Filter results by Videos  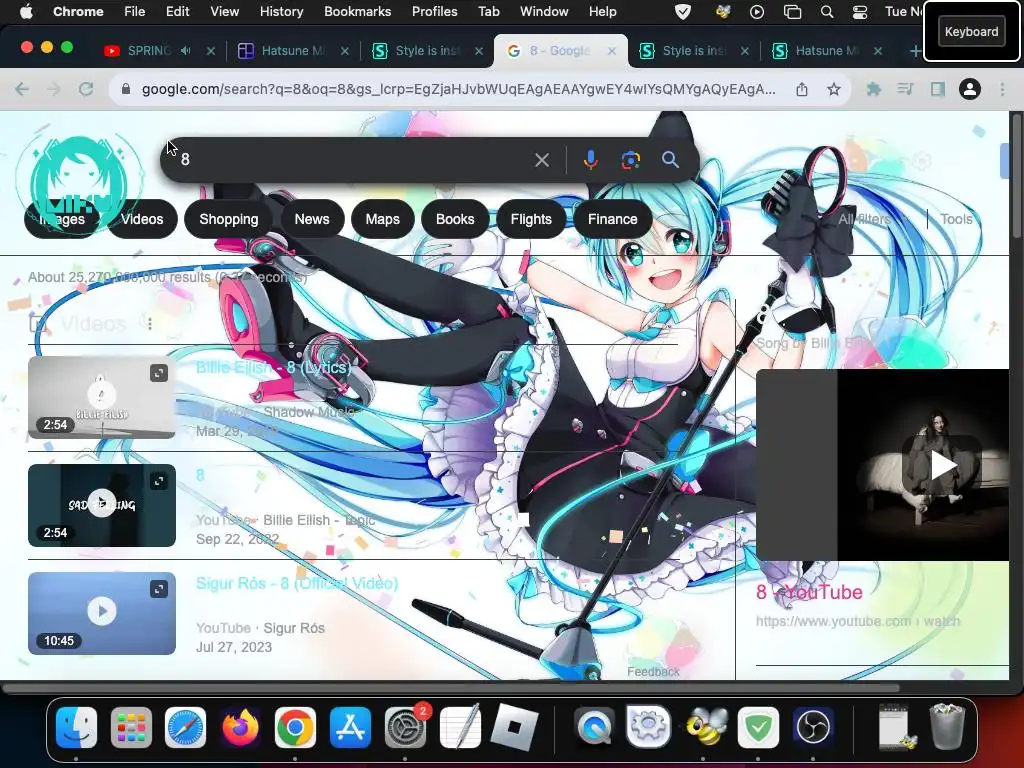click(142, 219)
